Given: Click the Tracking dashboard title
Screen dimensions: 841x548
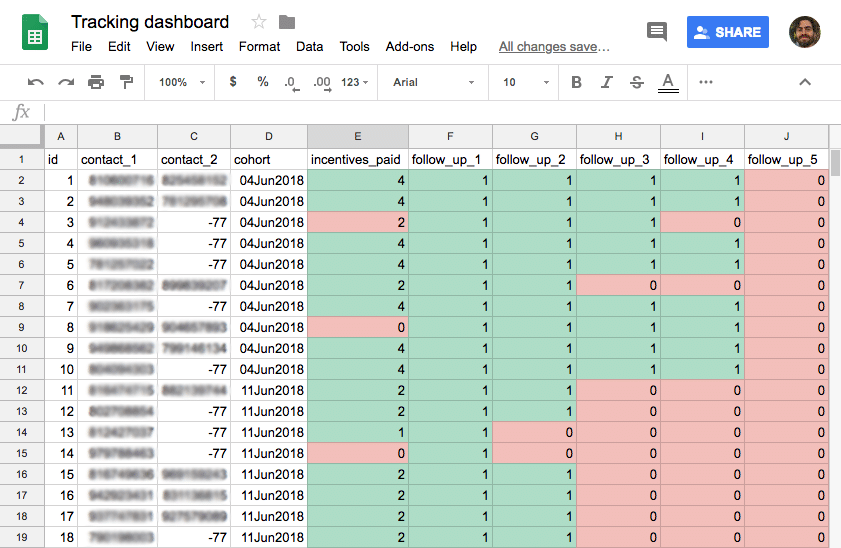Looking at the screenshot, I should [x=150, y=22].
